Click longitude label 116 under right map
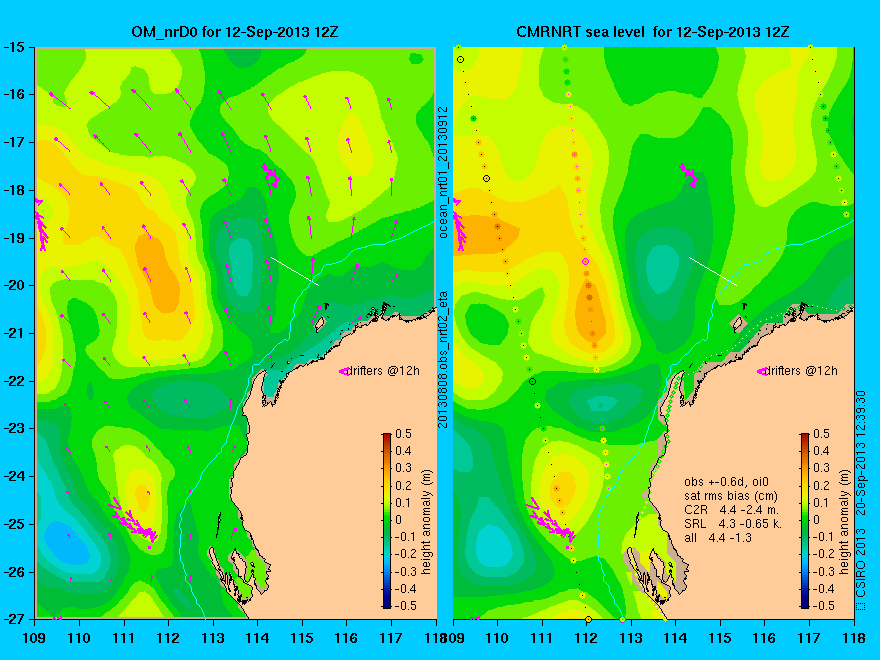 pyautogui.click(x=764, y=638)
